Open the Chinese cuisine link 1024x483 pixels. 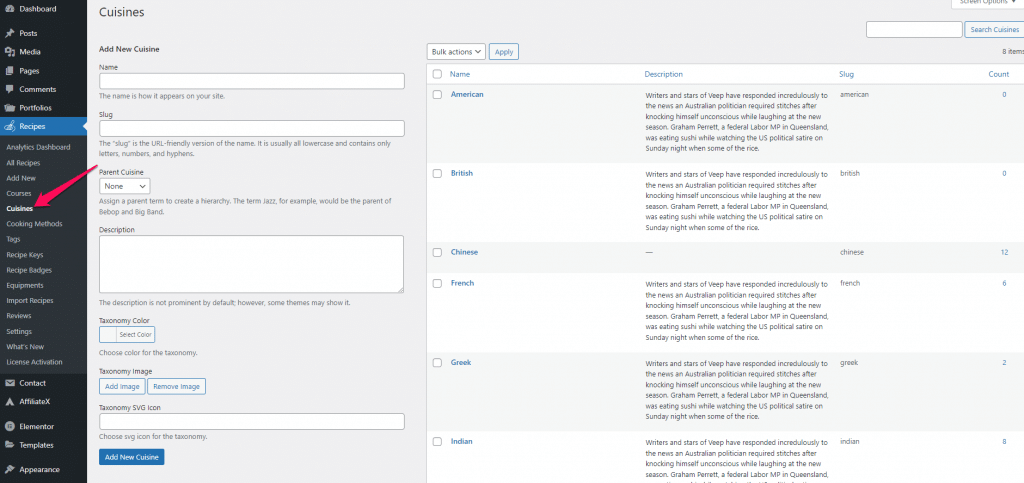[x=464, y=253]
